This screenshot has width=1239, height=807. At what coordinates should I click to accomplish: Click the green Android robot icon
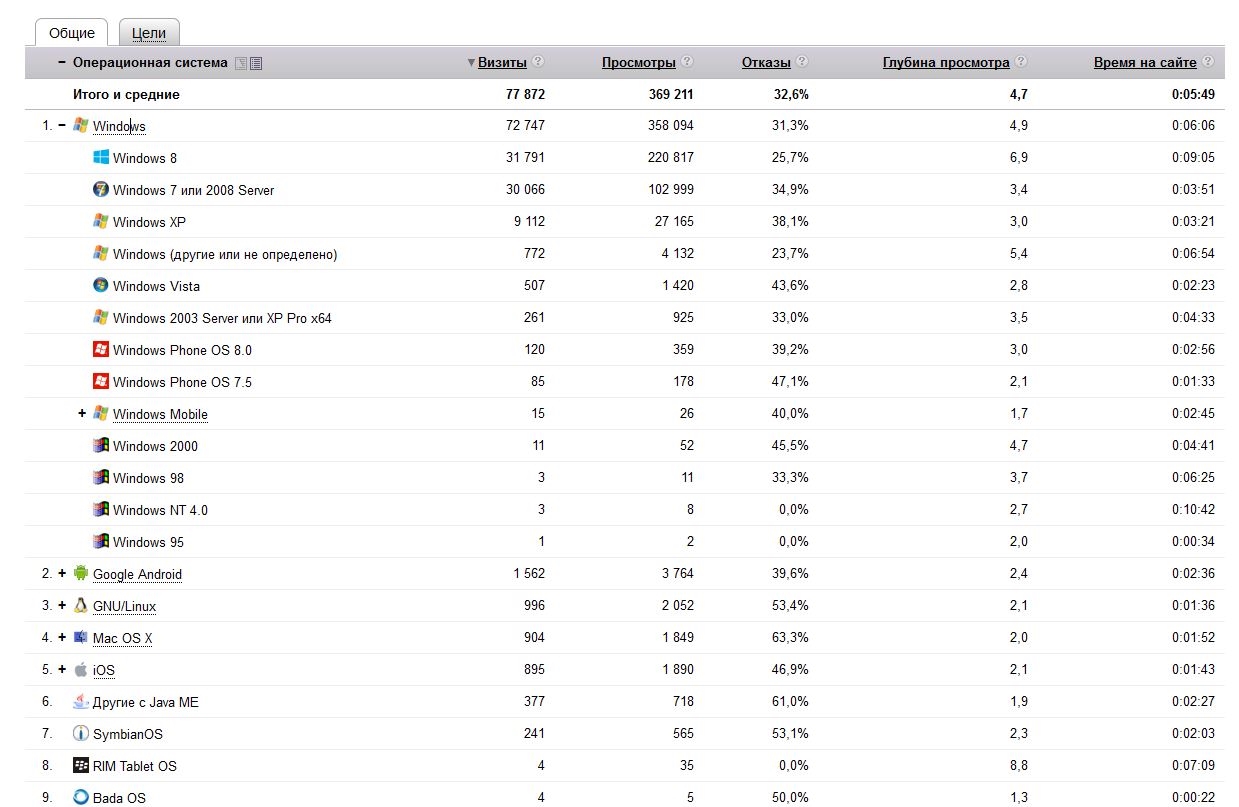click(81, 573)
